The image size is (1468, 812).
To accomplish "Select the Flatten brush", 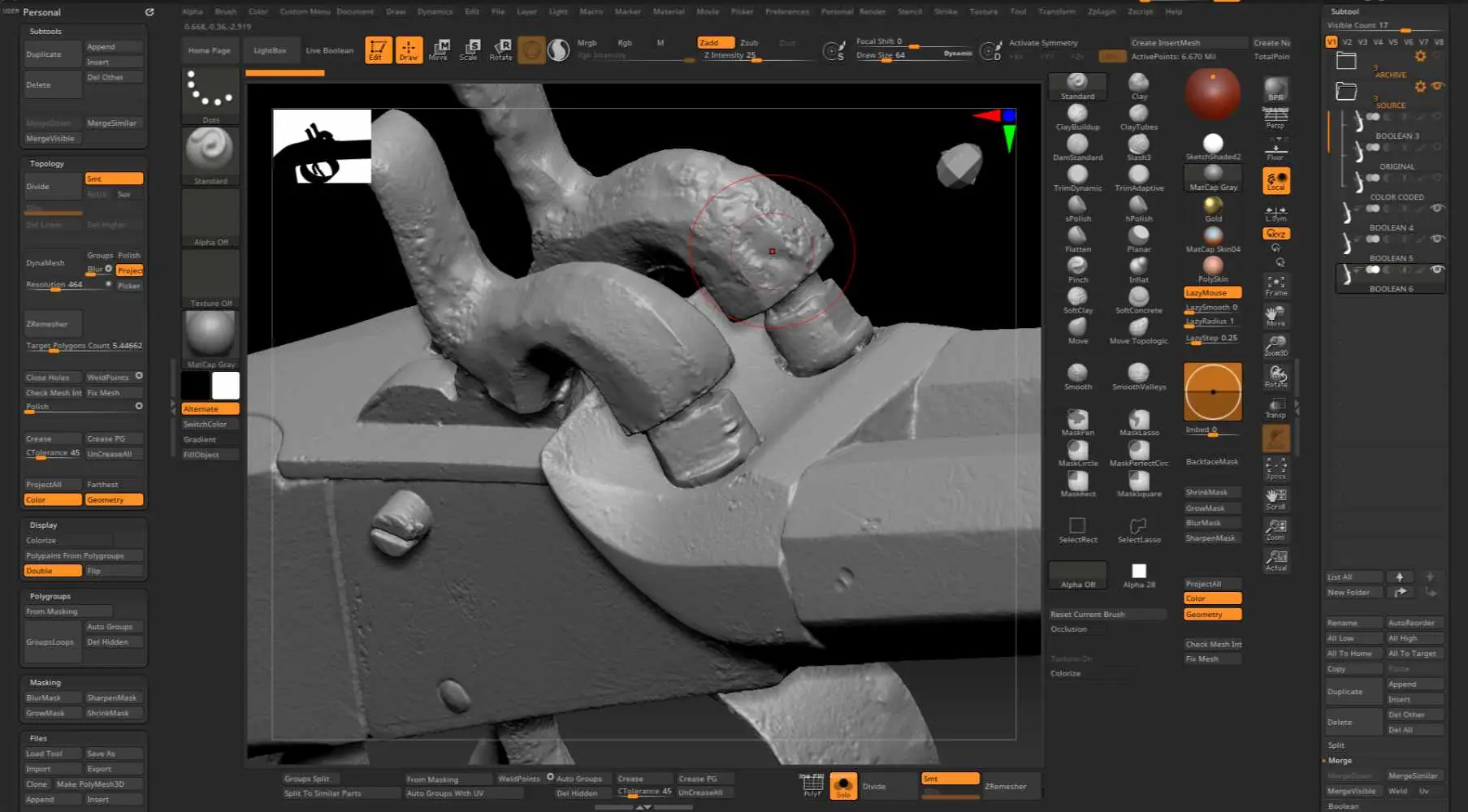I will [1077, 240].
